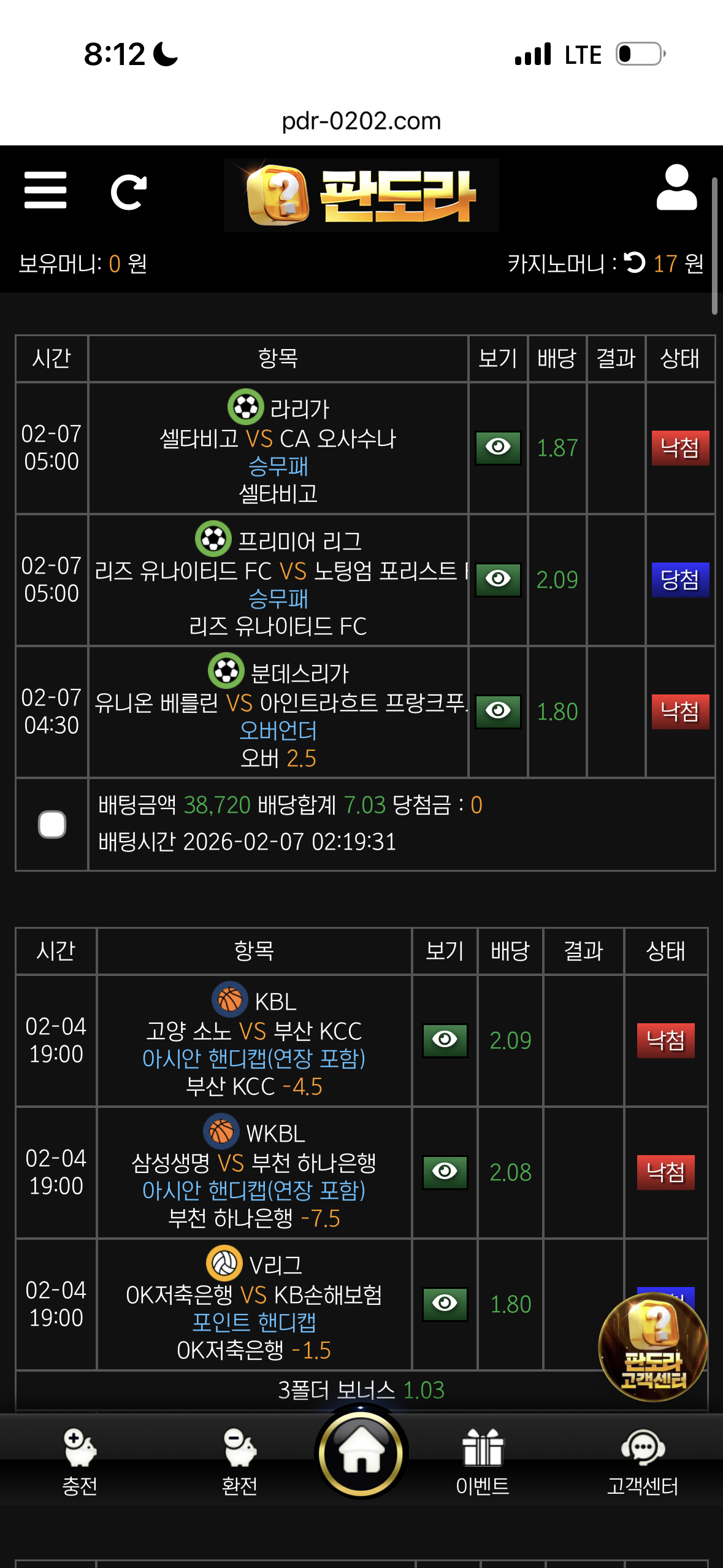
Task: Open the hamburger menu
Action: coord(45,190)
